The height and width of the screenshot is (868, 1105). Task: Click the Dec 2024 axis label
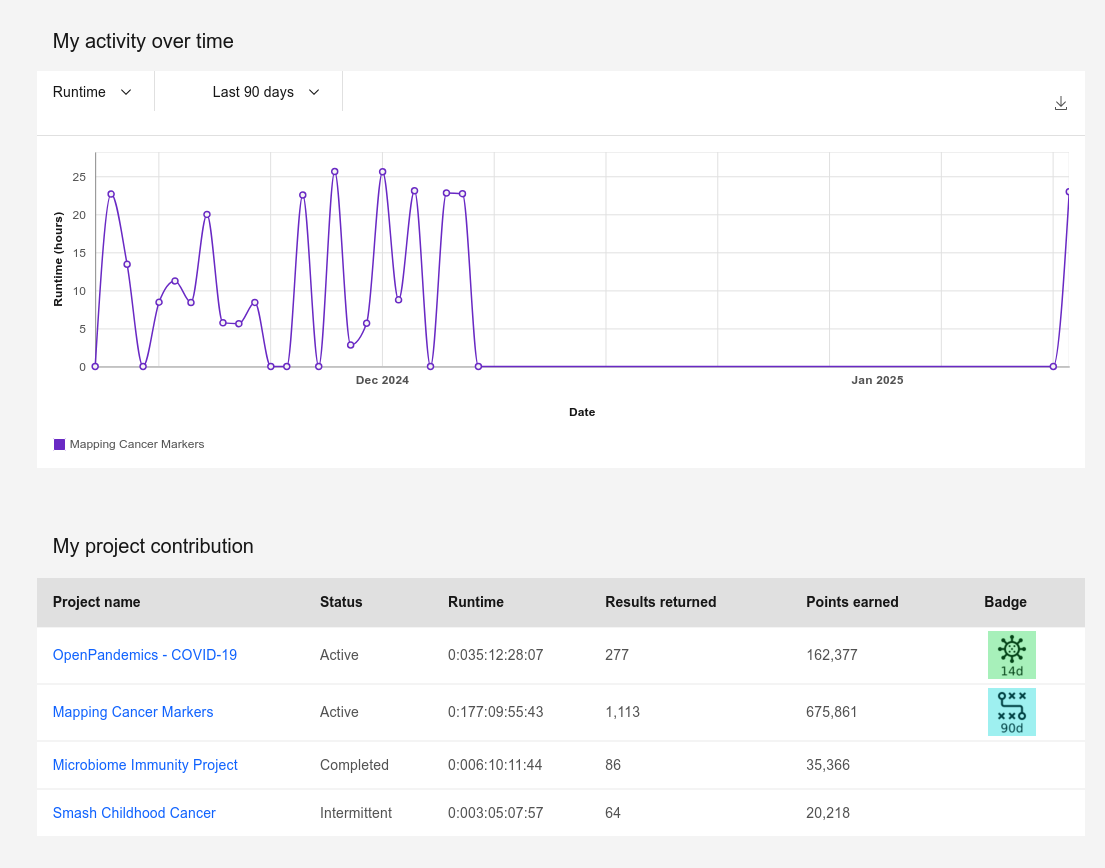pyautogui.click(x=382, y=380)
